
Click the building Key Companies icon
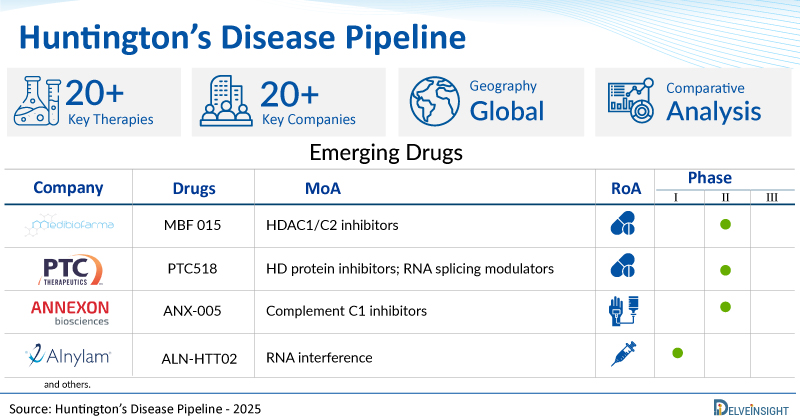[x=227, y=101]
